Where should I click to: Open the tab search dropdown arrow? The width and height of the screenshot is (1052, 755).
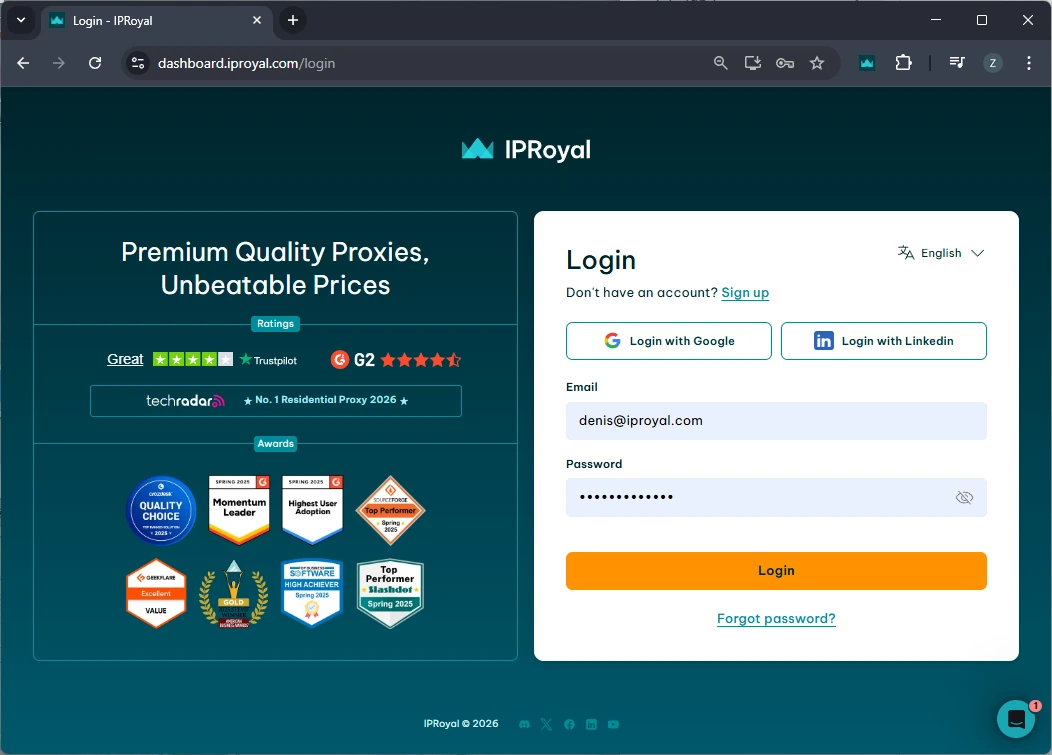pyautogui.click(x=21, y=20)
